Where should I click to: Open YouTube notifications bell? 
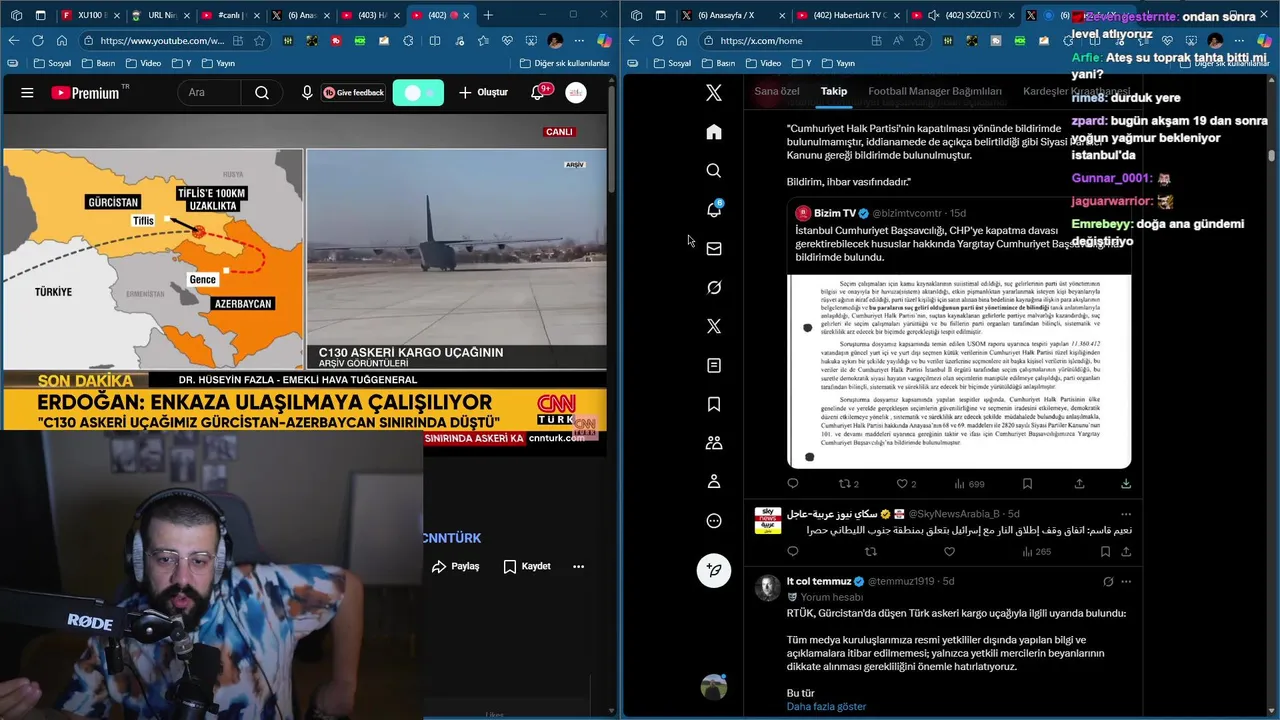(538, 93)
